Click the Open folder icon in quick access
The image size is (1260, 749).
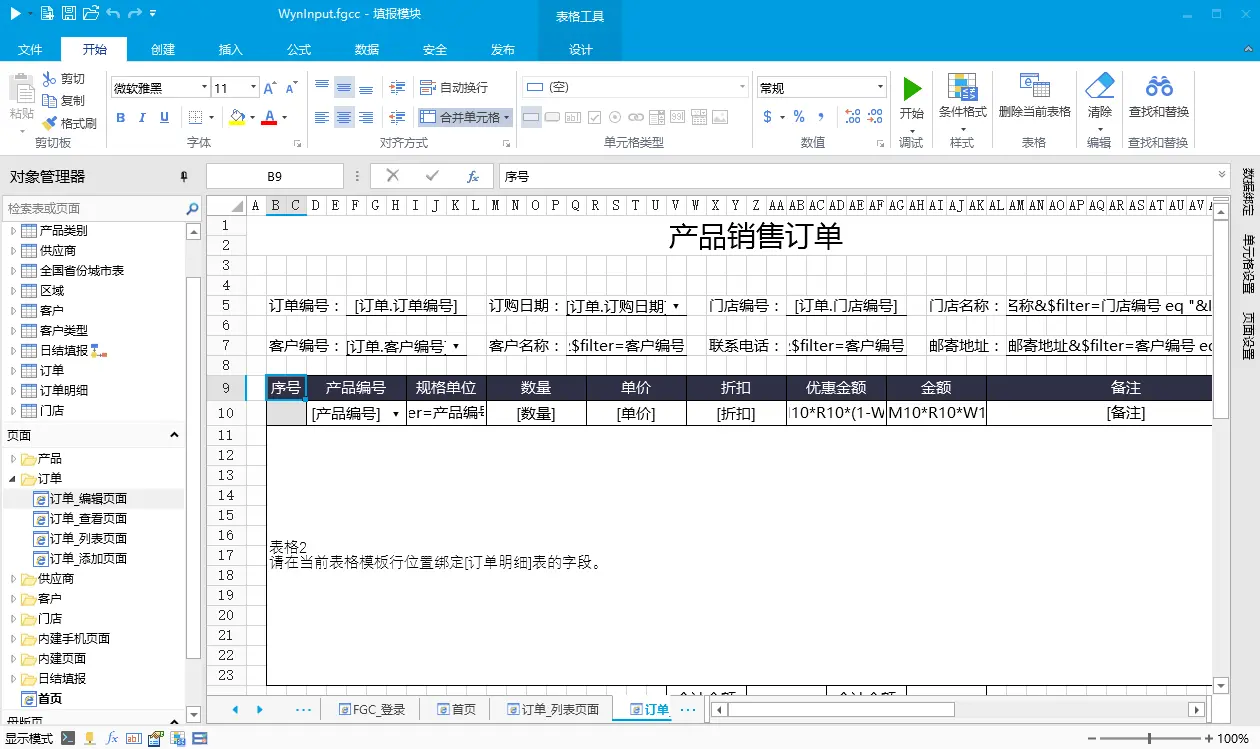click(91, 13)
